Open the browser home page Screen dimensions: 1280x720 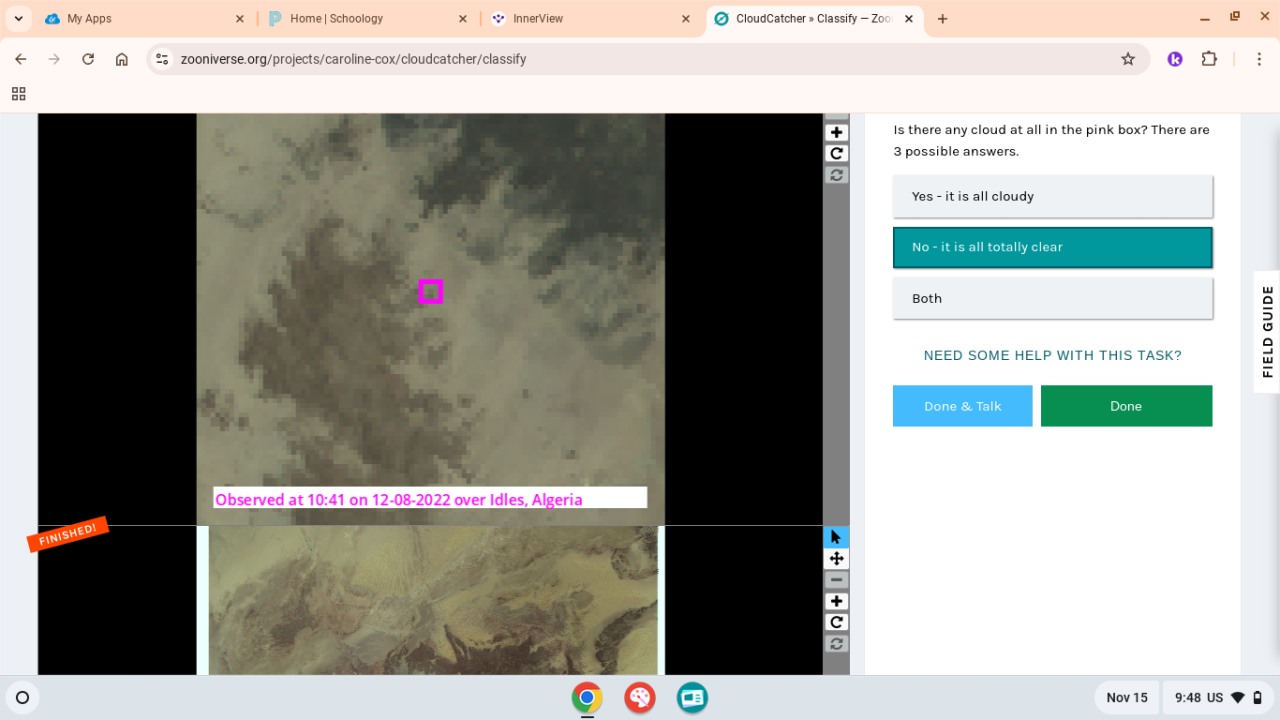coord(122,59)
